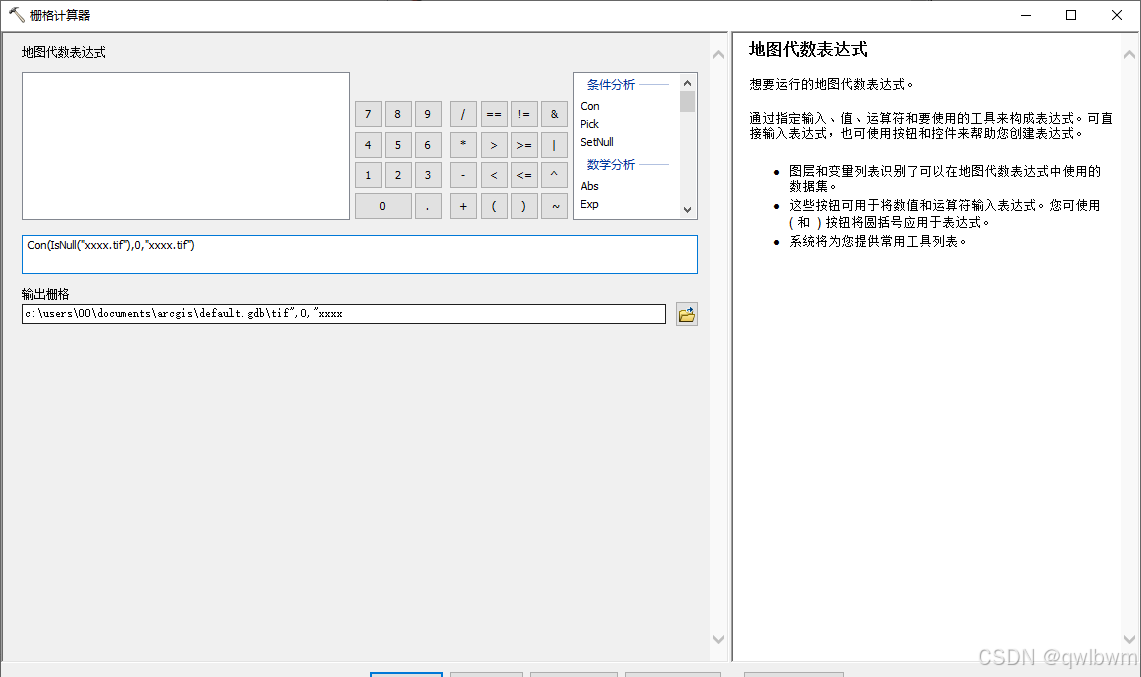Viewport: 1141px width, 677px height.
Task: Edit the Con expression text field
Action: (360, 254)
